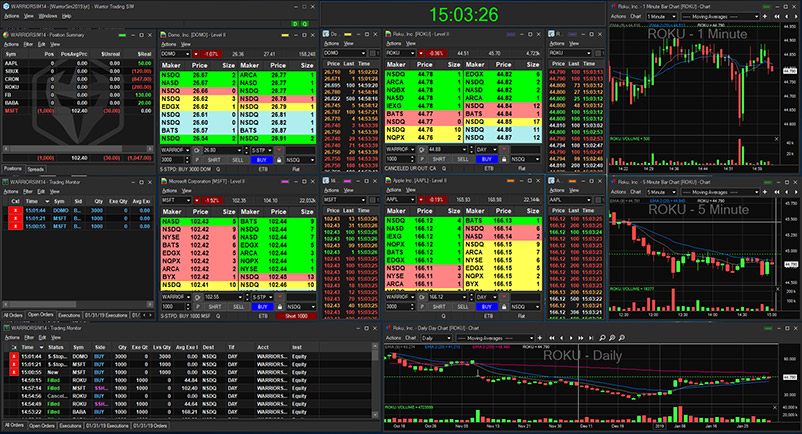Click the green D indicator in main window
Image resolution: width=802 pixels, height=434 pixels.
click(x=295, y=24)
